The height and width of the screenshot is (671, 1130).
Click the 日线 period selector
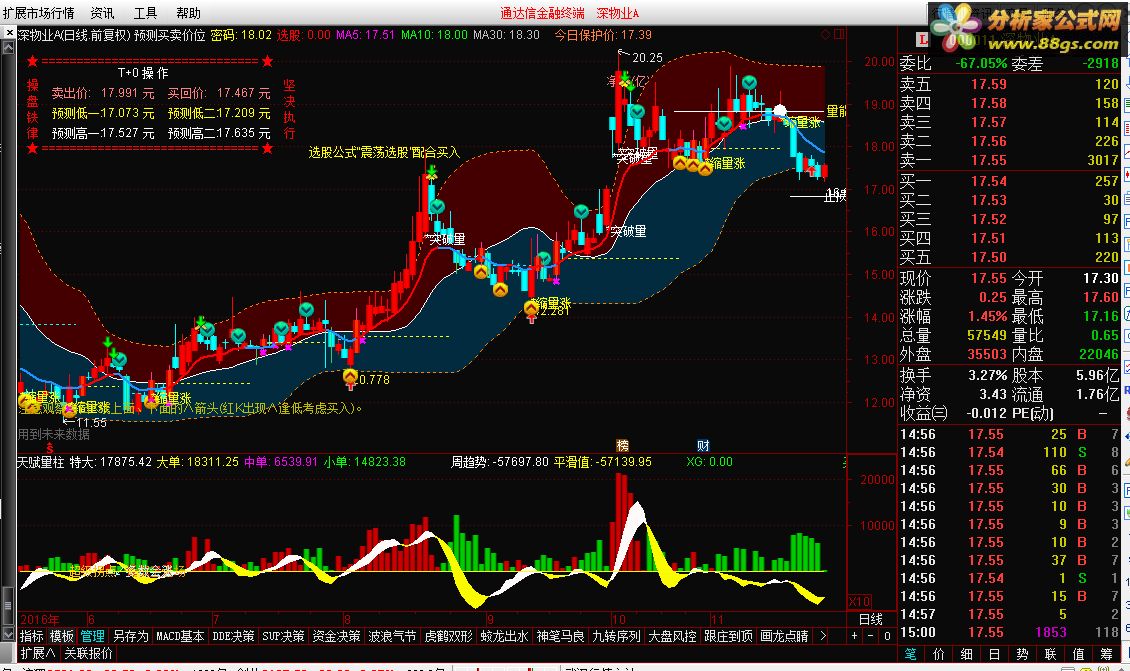tap(871, 618)
